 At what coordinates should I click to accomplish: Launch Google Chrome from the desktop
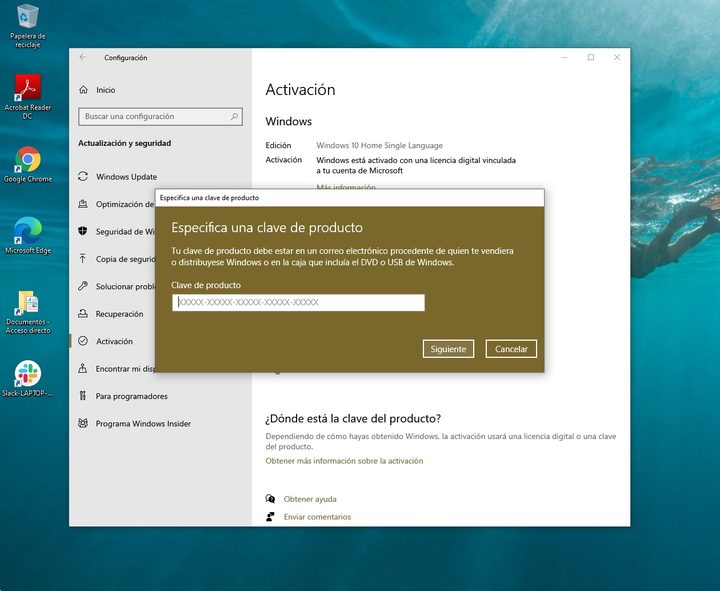pos(28,164)
